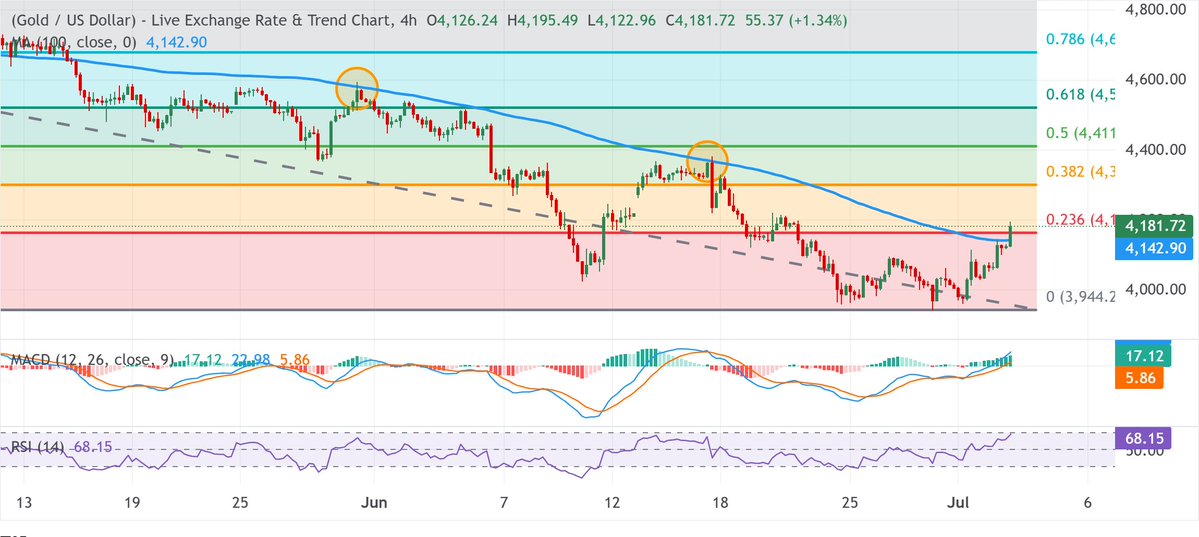Click the 0.236 Fibonacci level label
The width and height of the screenshot is (1199, 537).
pos(1081,220)
